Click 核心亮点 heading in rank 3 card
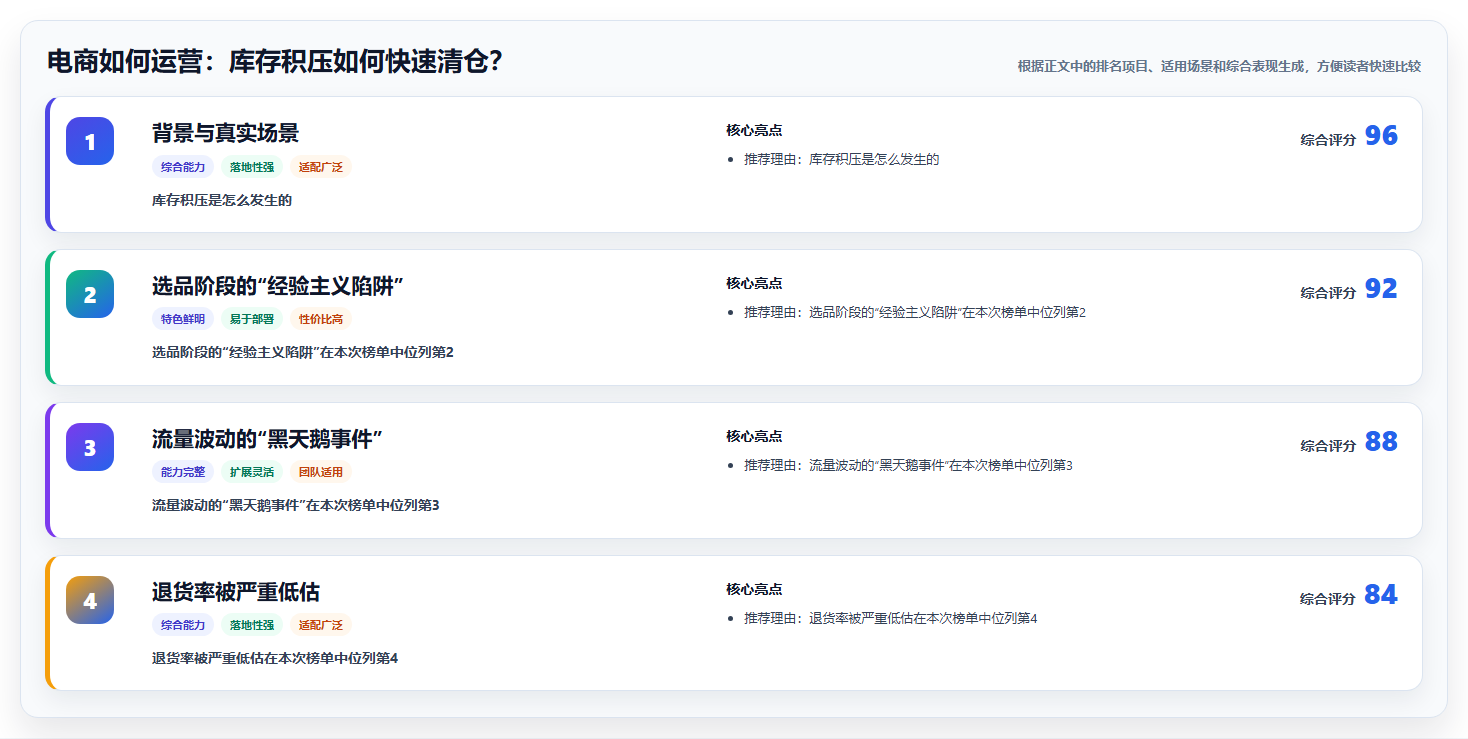 [754, 436]
